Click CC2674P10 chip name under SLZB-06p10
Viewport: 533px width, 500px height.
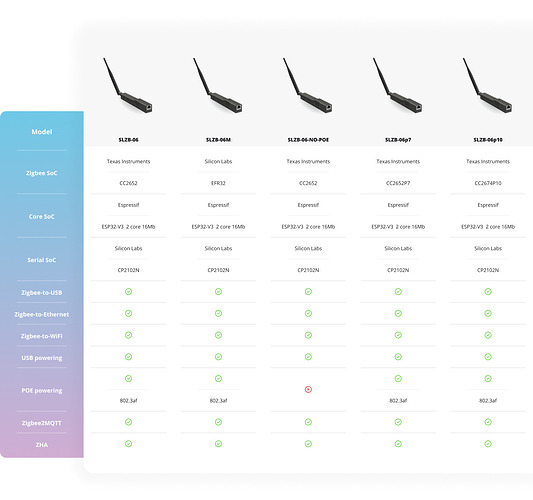tap(488, 183)
